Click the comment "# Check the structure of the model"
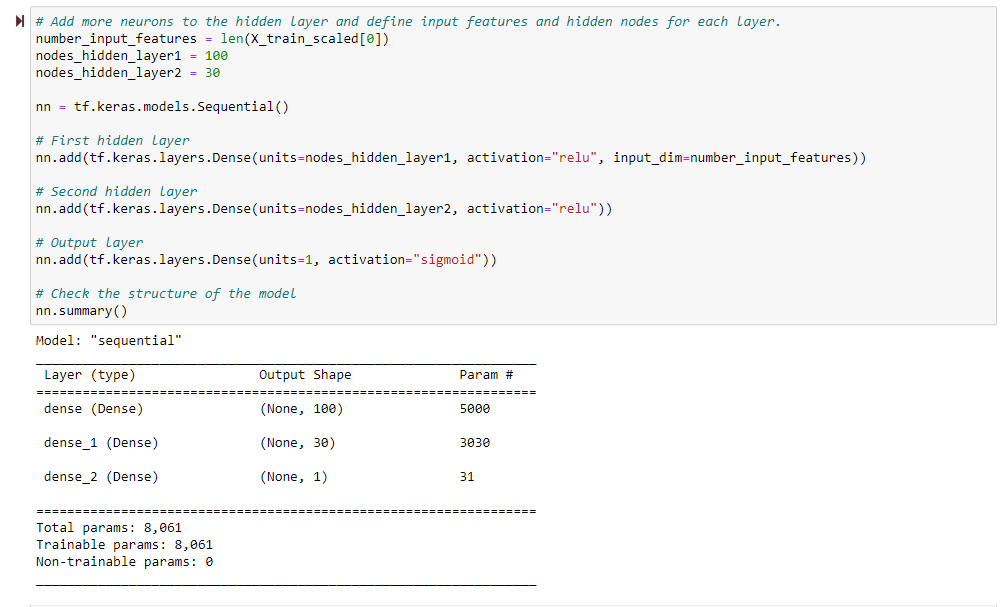Viewport: 1005px width, 607px height. coord(166,294)
